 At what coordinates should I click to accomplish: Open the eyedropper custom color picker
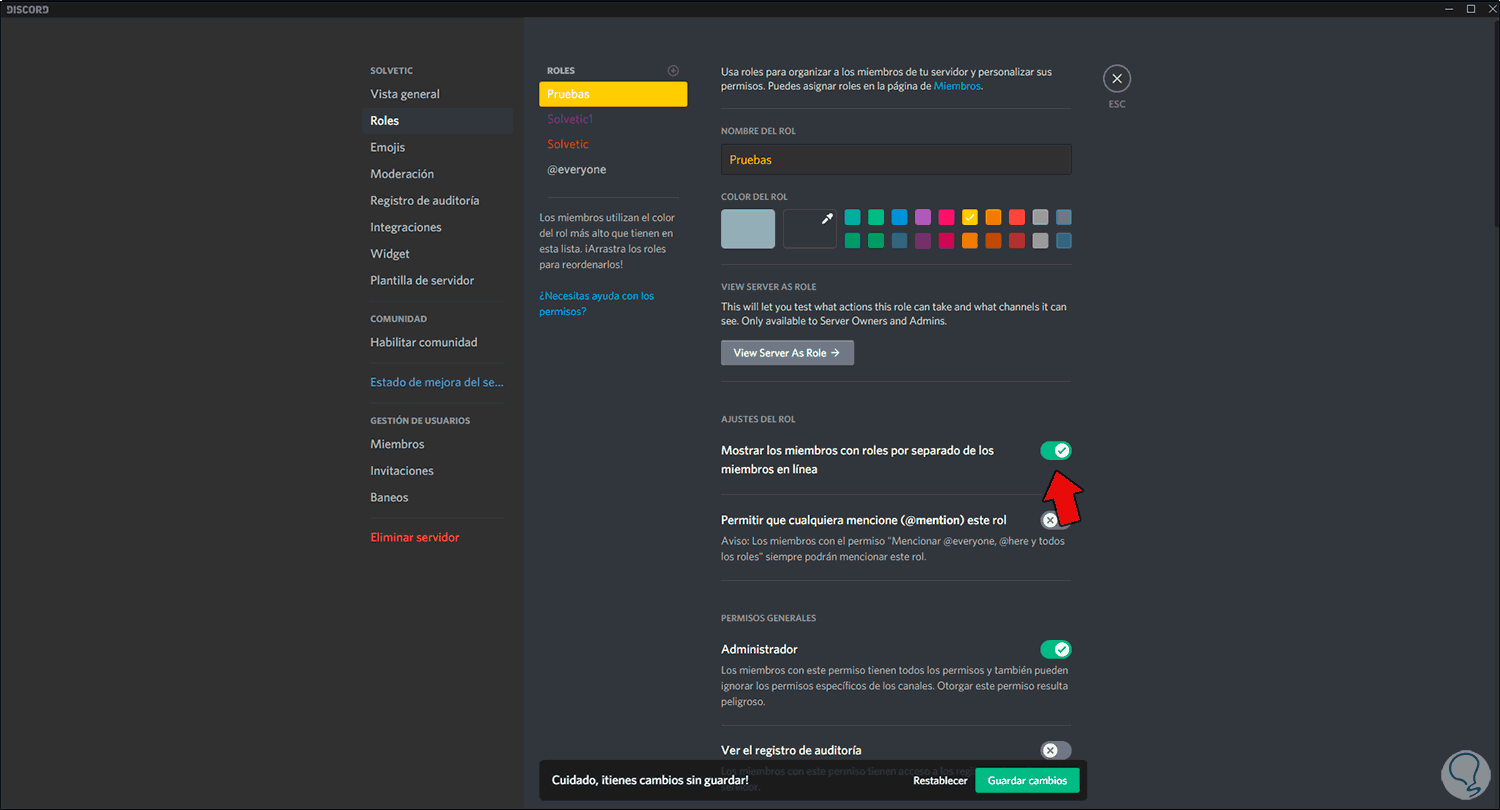(x=810, y=228)
